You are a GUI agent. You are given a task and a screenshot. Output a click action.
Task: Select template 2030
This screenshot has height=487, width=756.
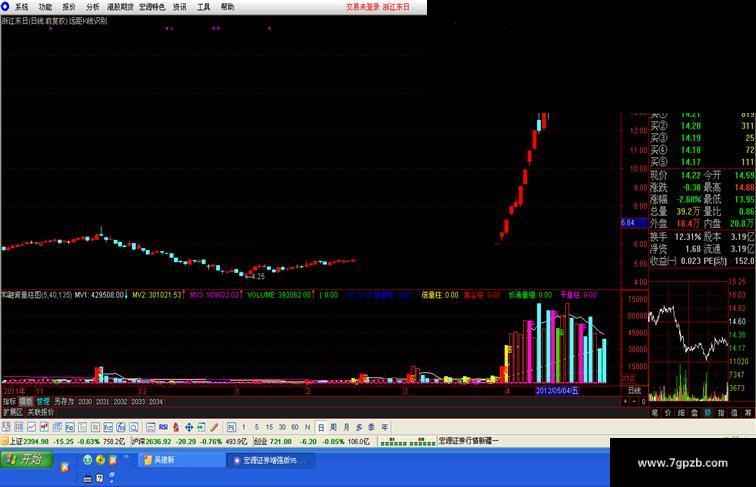tap(85, 401)
